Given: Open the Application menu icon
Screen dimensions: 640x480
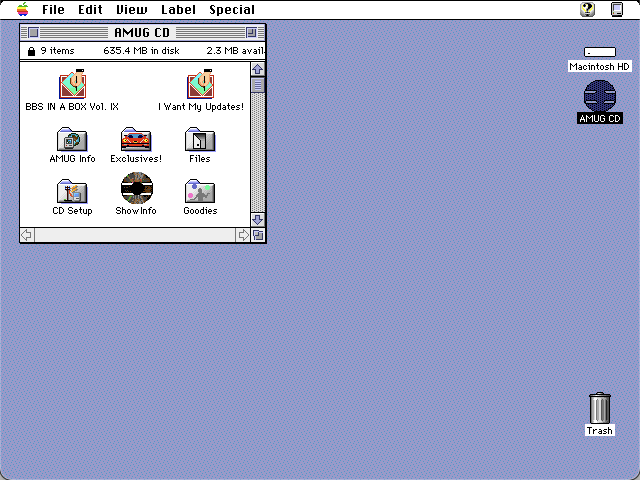Looking at the screenshot, I should pos(617,9).
